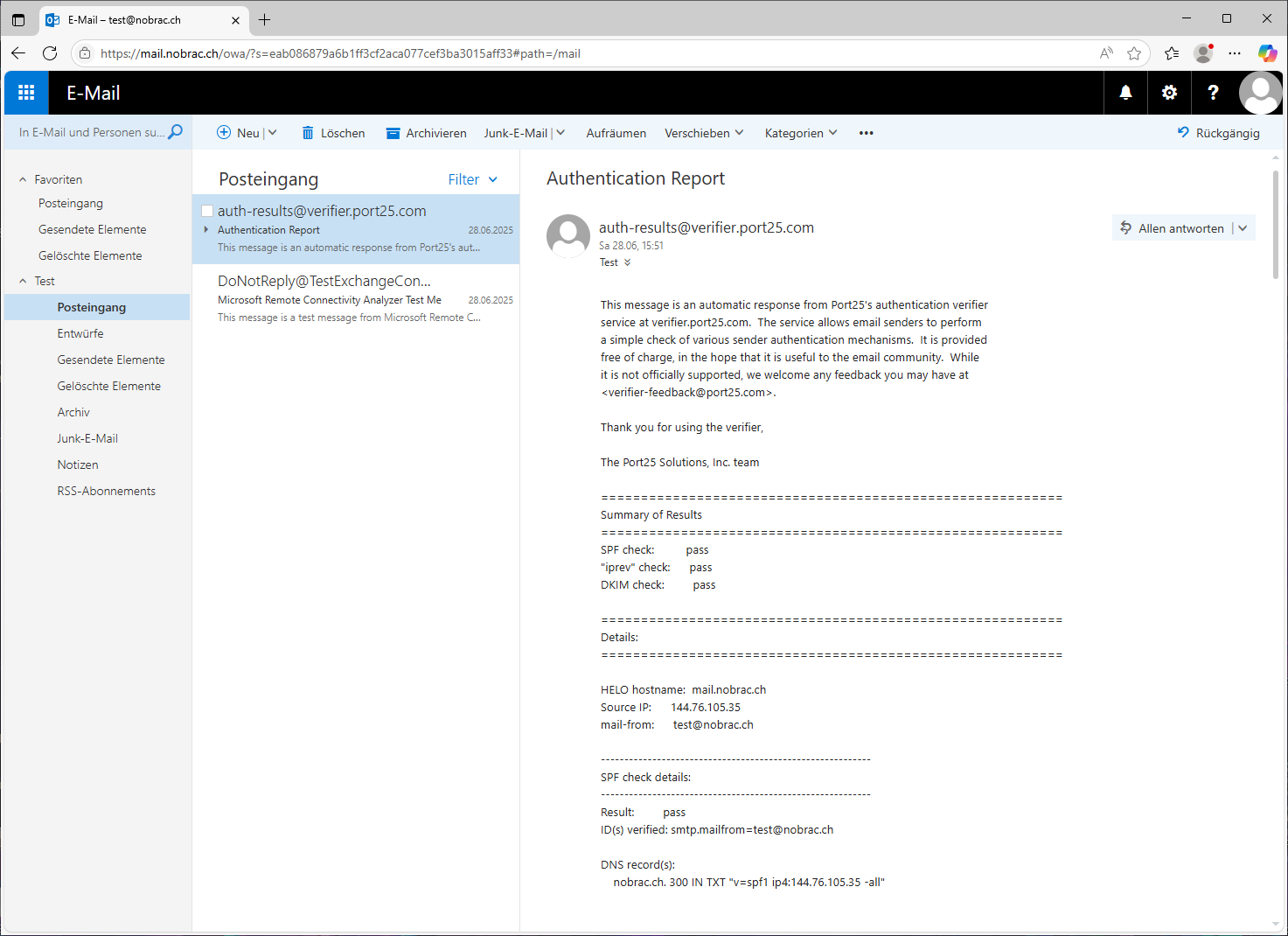This screenshot has height=936, width=1288.
Task: Open a new browser tab with plus
Action: 265,19
